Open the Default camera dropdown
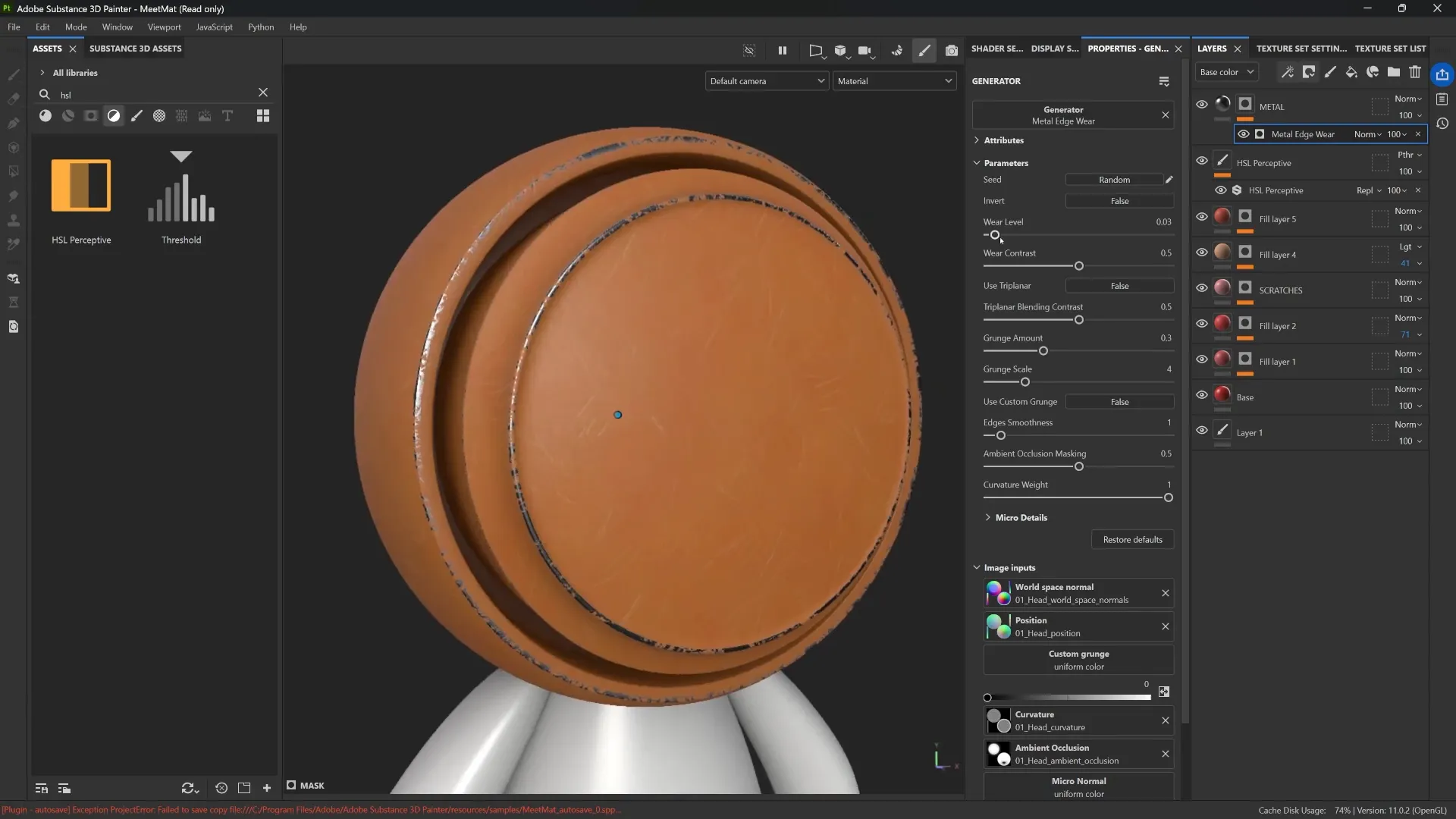Viewport: 1456px width, 819px height. [767, 81]
